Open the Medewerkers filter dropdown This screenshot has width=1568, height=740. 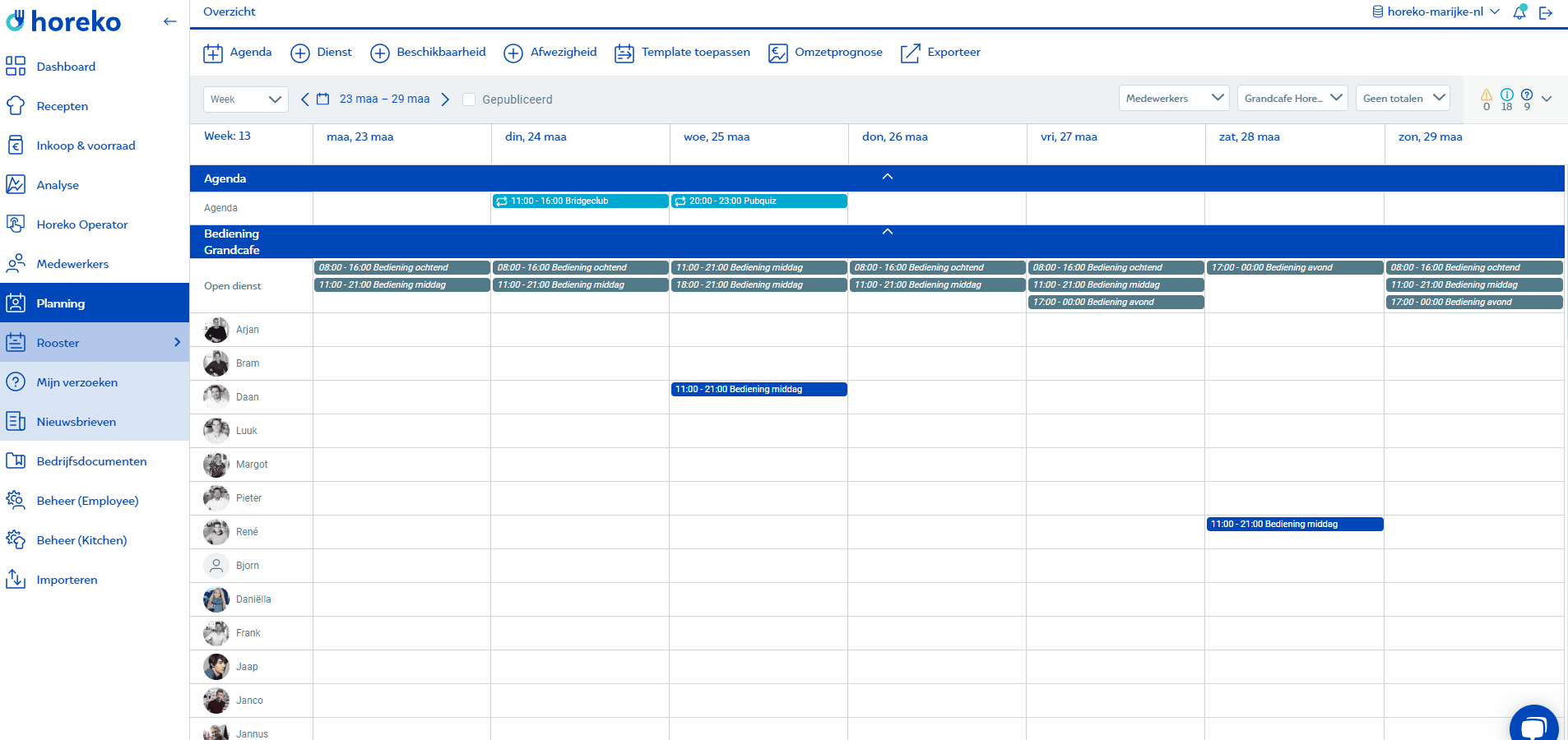click(x=1173, y=98)
